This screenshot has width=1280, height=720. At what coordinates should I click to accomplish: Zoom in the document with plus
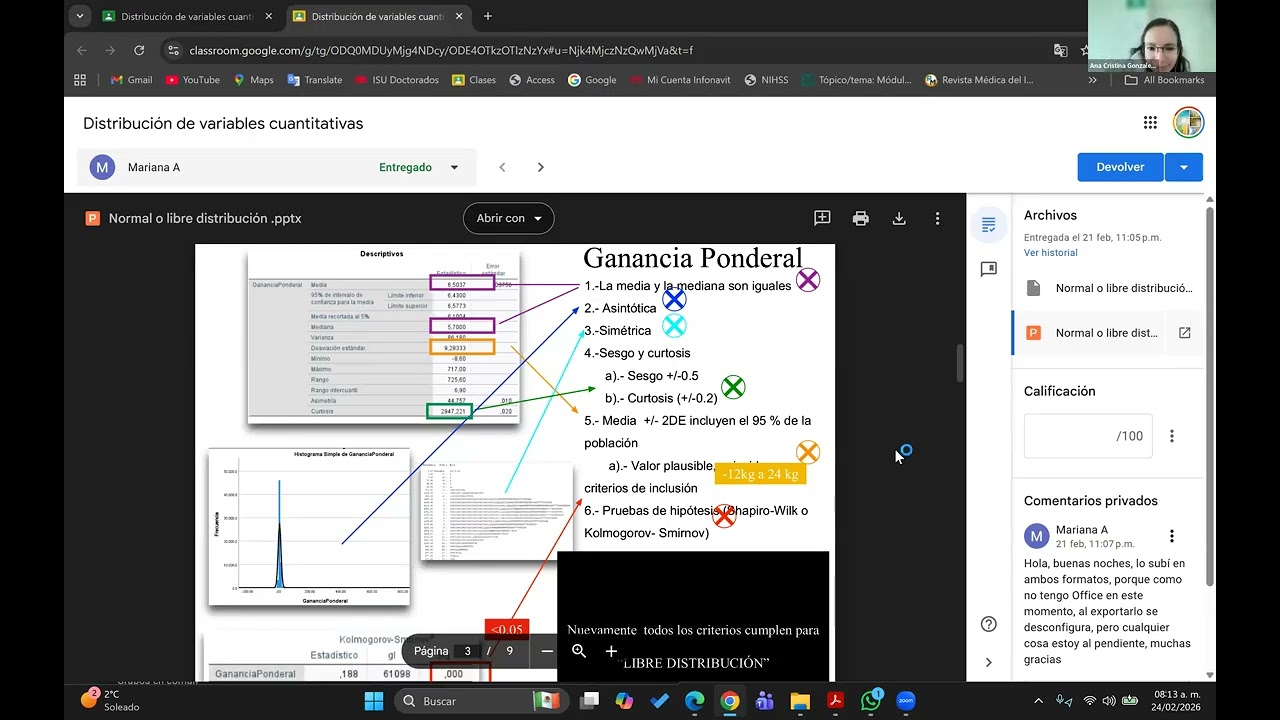click(611, 651)
